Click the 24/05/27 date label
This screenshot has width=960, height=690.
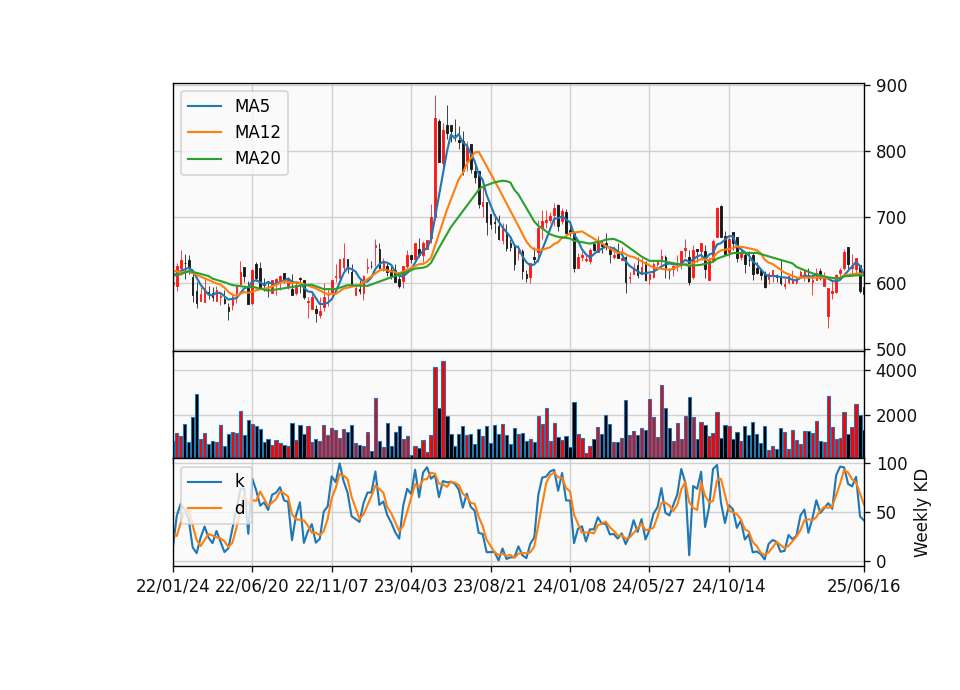point(649,587)
